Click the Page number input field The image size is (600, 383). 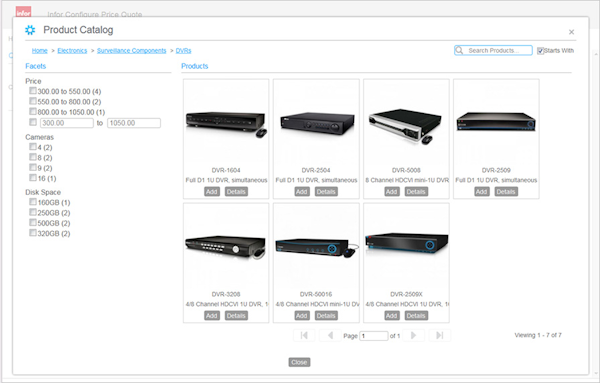point(374,336)
